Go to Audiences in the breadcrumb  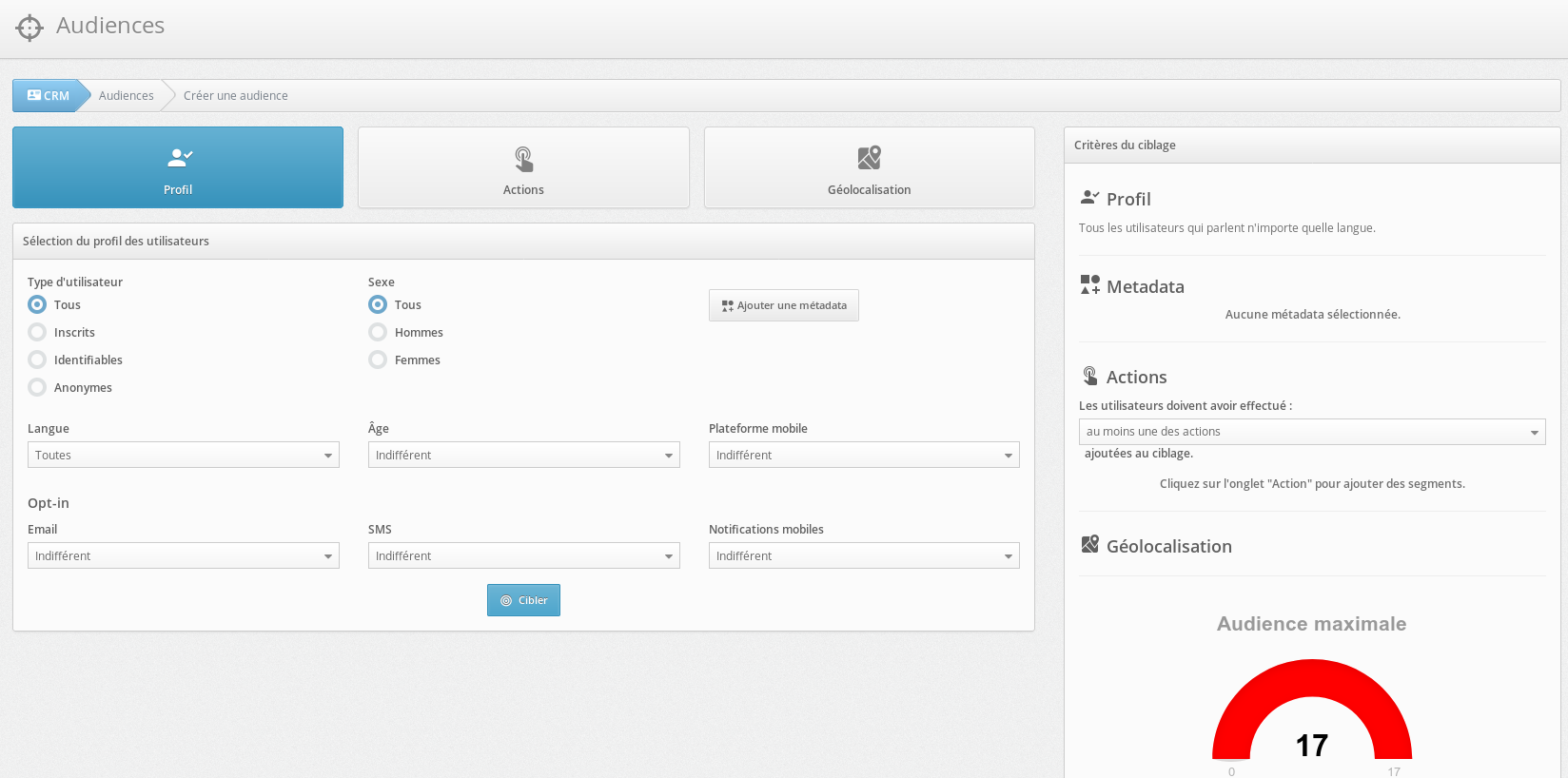tap(126, 96)
